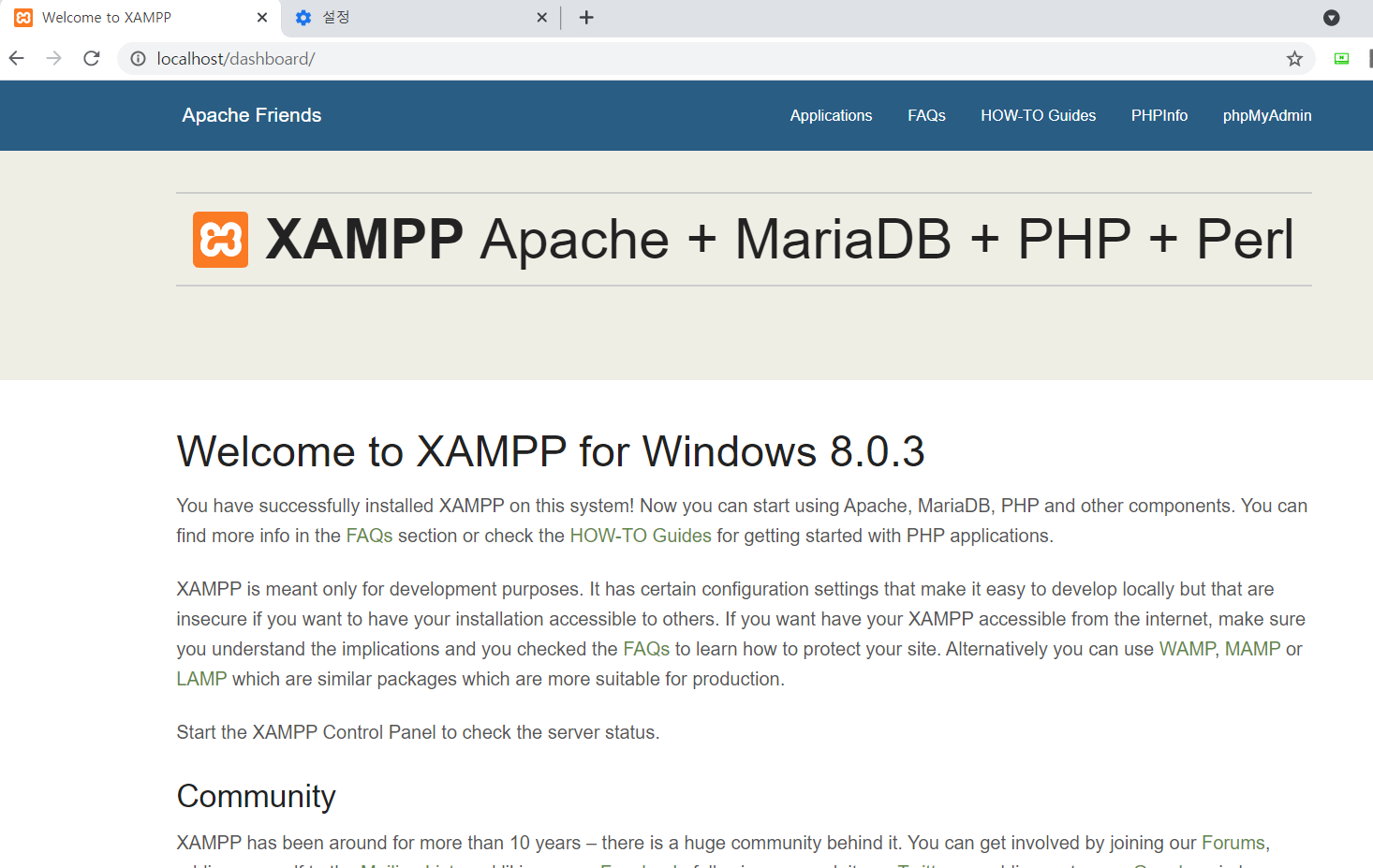This screenshot has height=868, width=1373.
Task: Follow the HOW-TO Guides link
Action: pyautogui.click(x=641, y=535)
